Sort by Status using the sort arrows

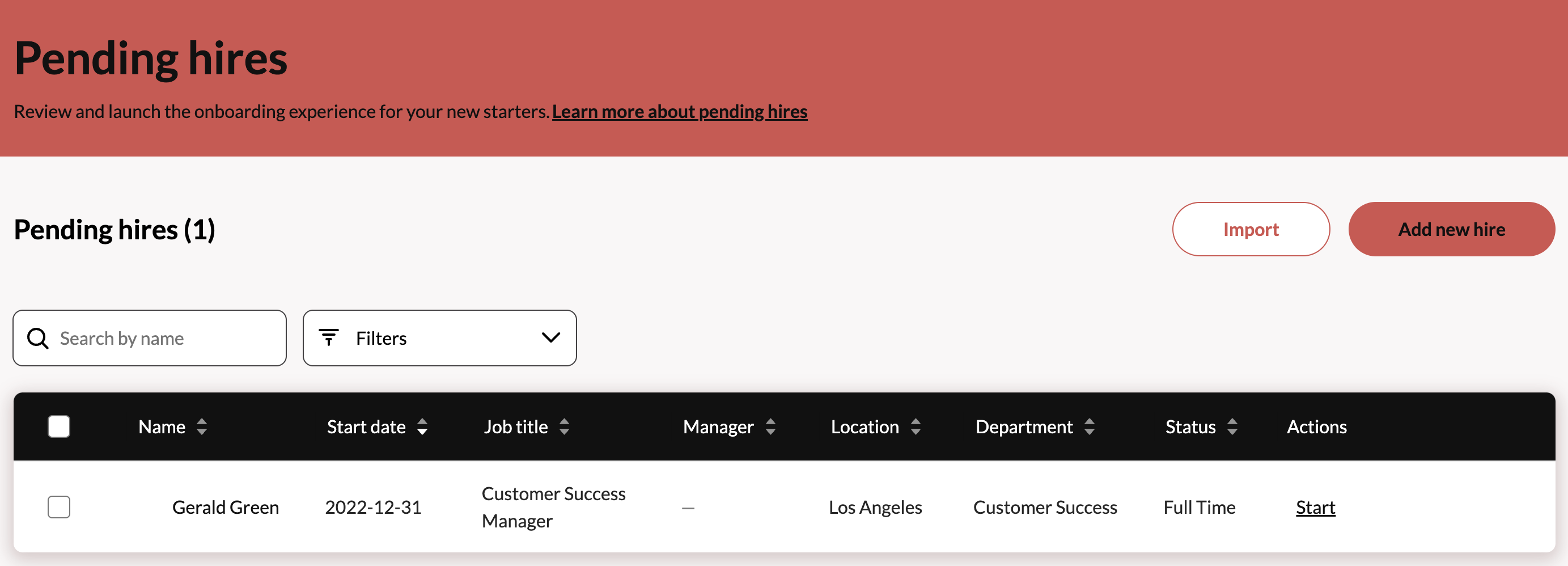coord(1231,427)
